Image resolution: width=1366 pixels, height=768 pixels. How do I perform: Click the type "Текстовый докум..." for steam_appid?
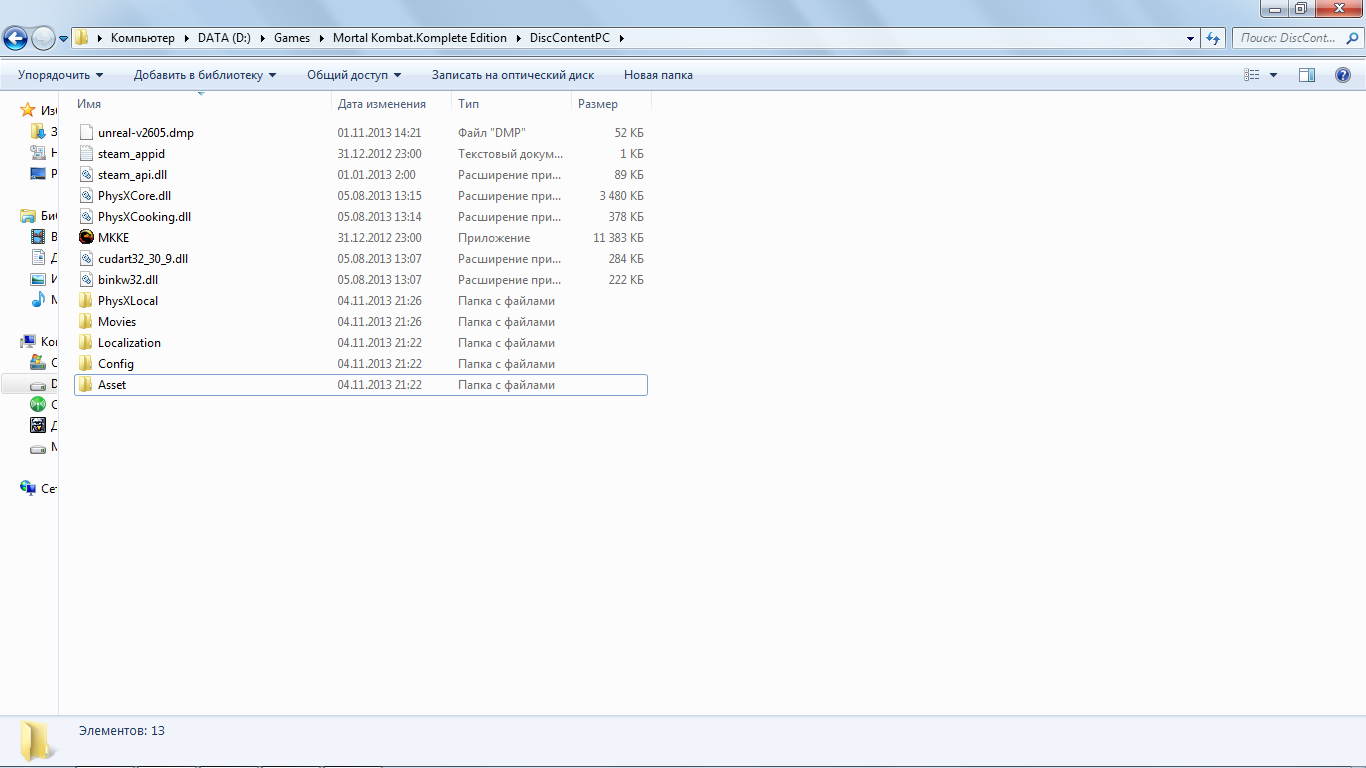pos(511,154)
